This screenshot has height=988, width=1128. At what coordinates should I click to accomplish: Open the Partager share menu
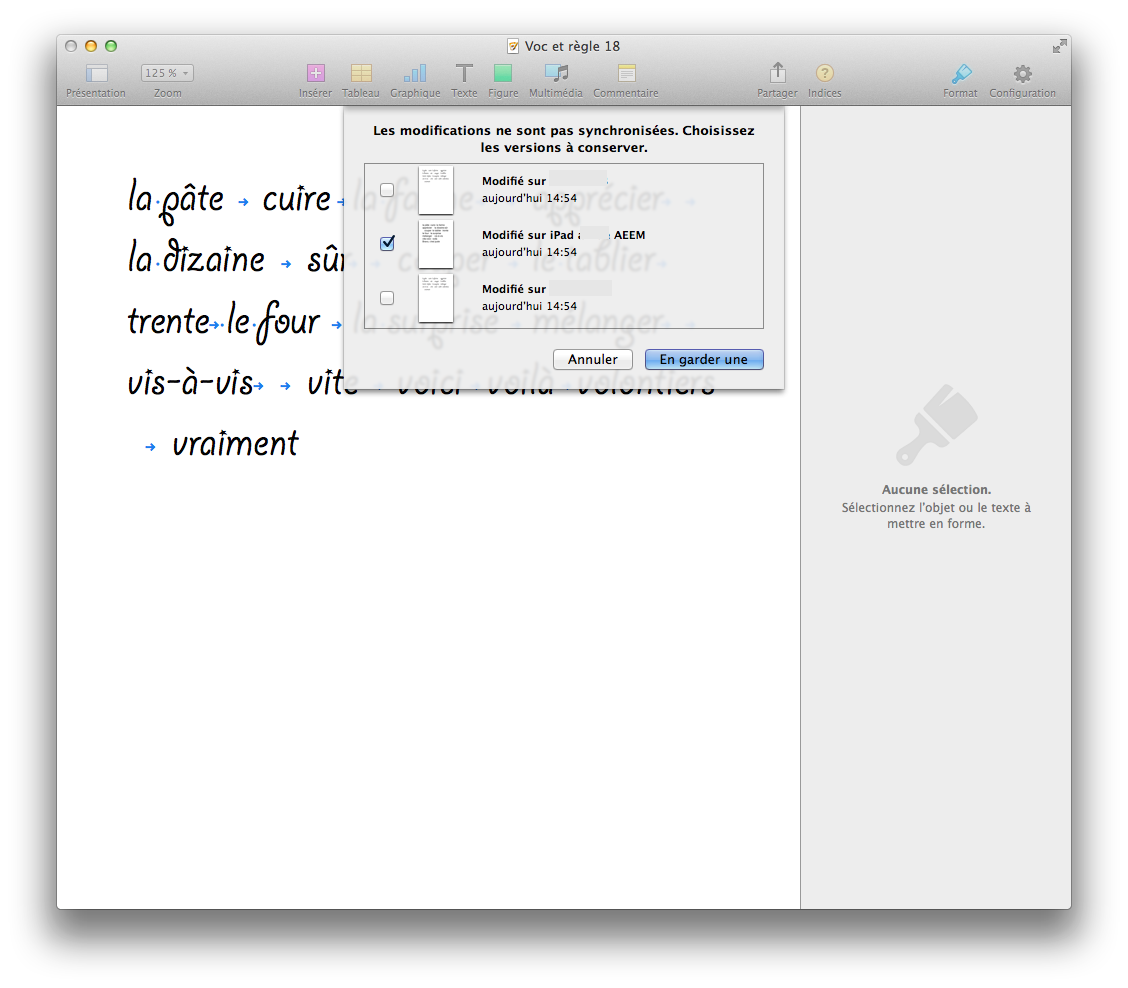[777, 74]
